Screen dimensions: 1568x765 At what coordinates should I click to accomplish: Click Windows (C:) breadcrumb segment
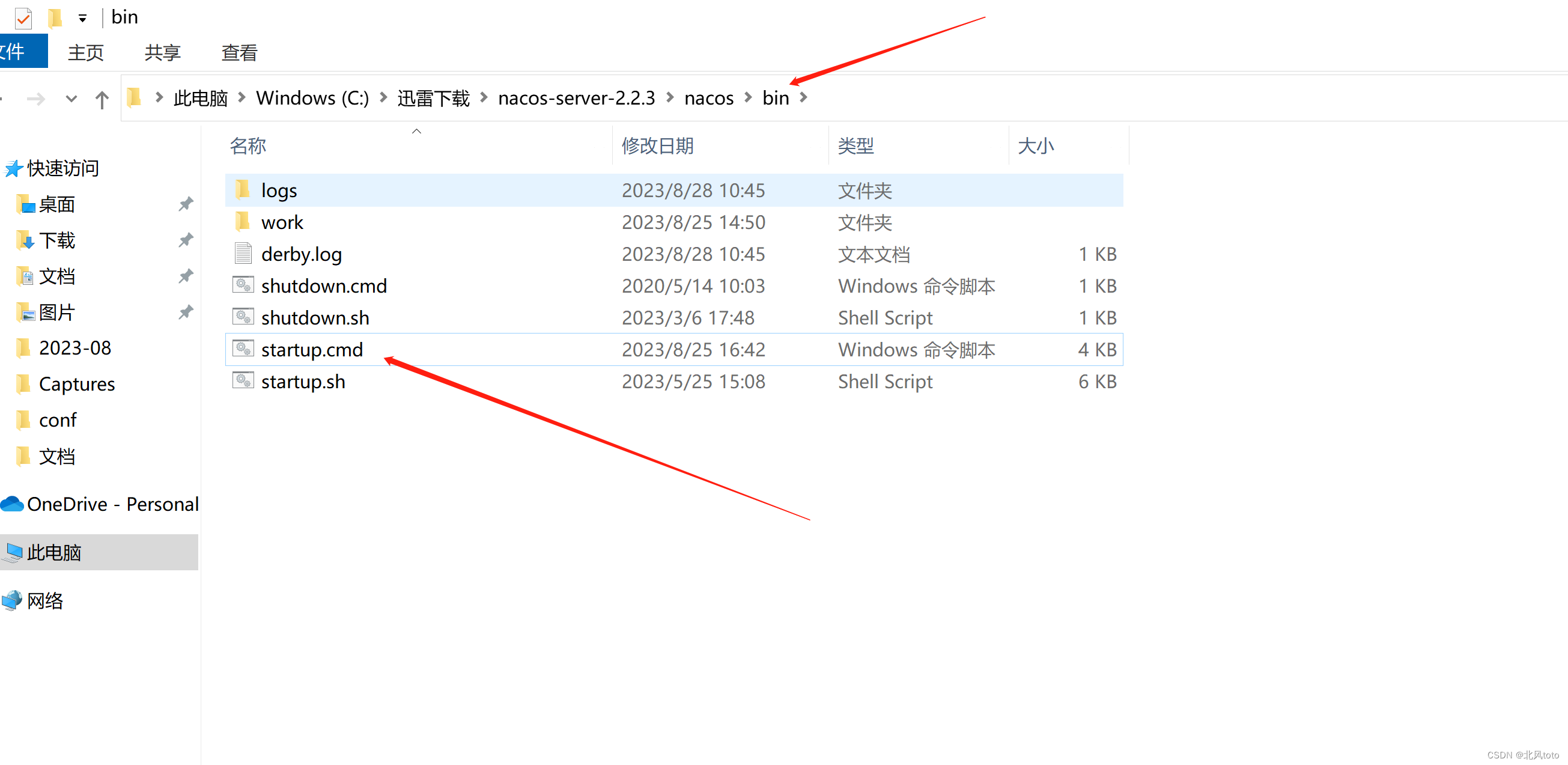312,98
